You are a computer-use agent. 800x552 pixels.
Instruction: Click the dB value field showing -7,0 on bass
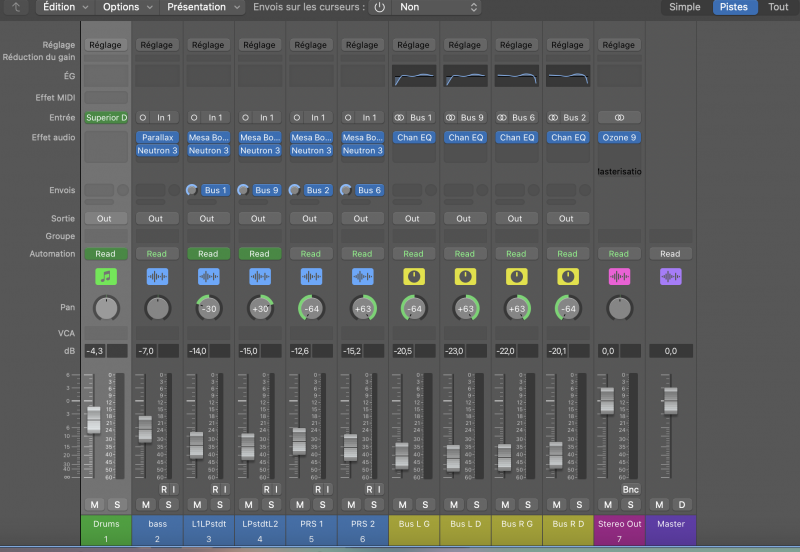point(147,351)
